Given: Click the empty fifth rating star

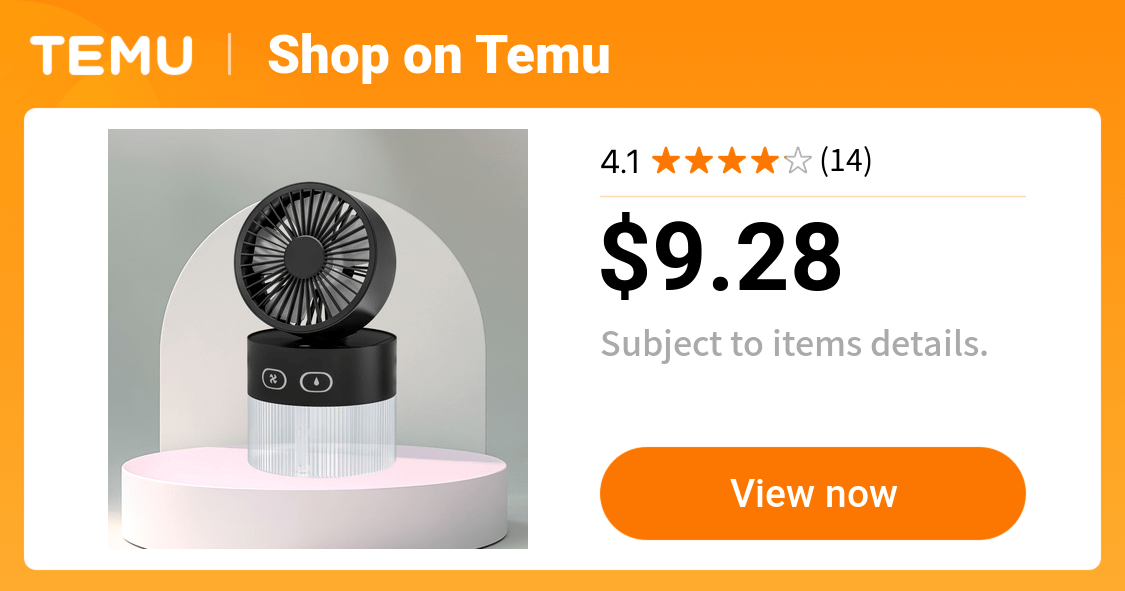Looking at the screenshot, I should tap(798, 161).
